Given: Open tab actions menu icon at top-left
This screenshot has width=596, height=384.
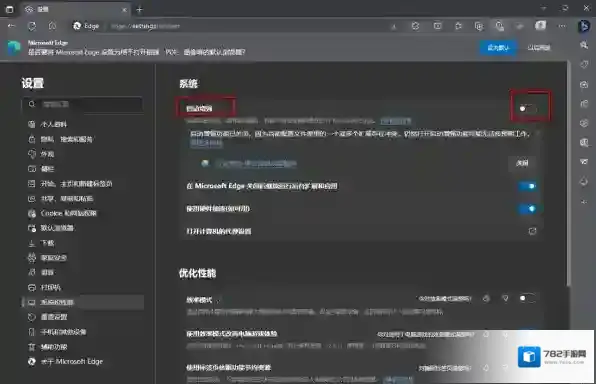Looking at the screenshot, I should pyautogui.click(x=10, y=10).
